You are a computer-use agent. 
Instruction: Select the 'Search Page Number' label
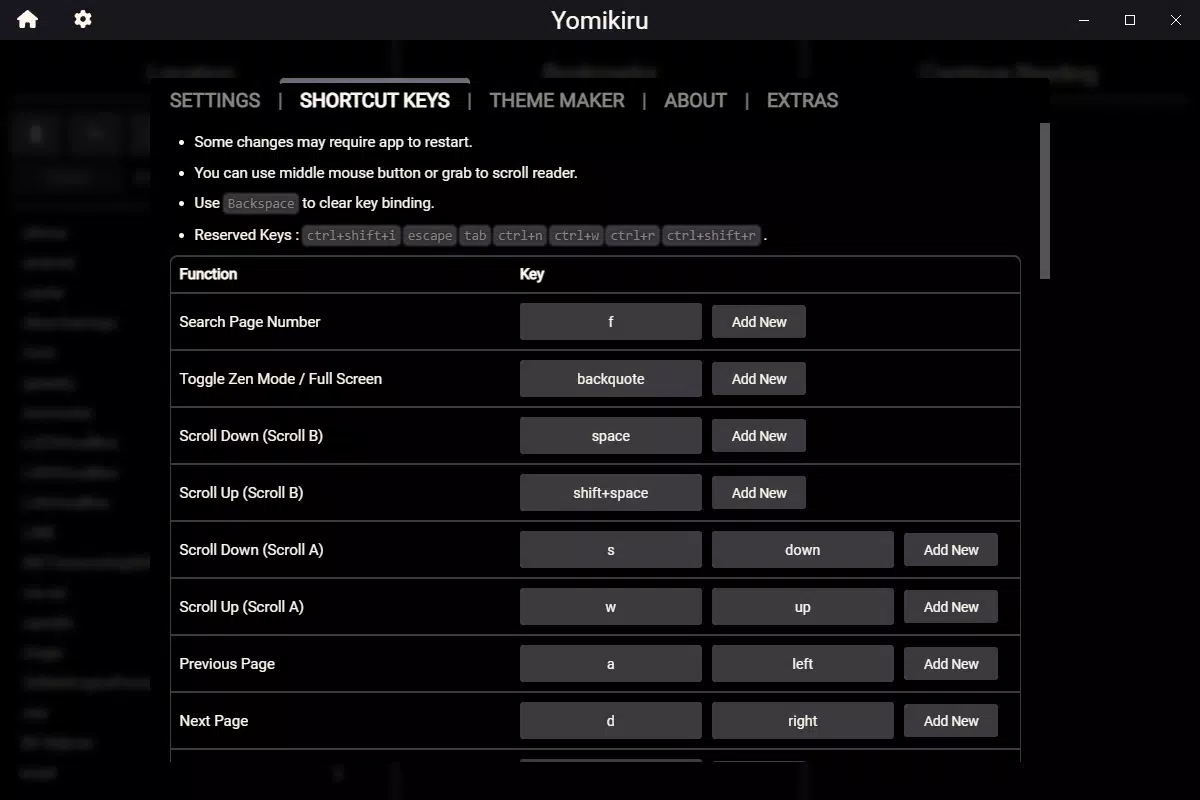250,322
